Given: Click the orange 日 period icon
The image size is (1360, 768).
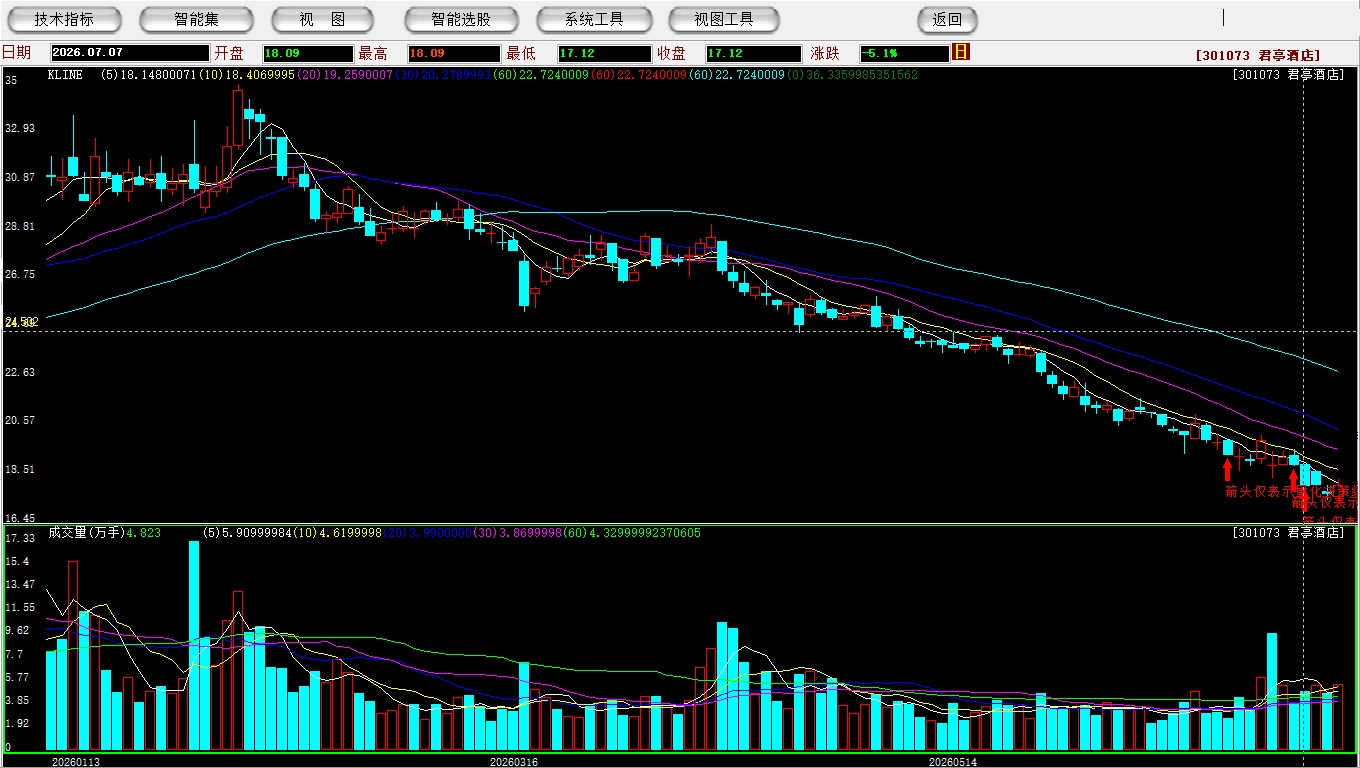Looking at the screenshot, I should point(962,52).
